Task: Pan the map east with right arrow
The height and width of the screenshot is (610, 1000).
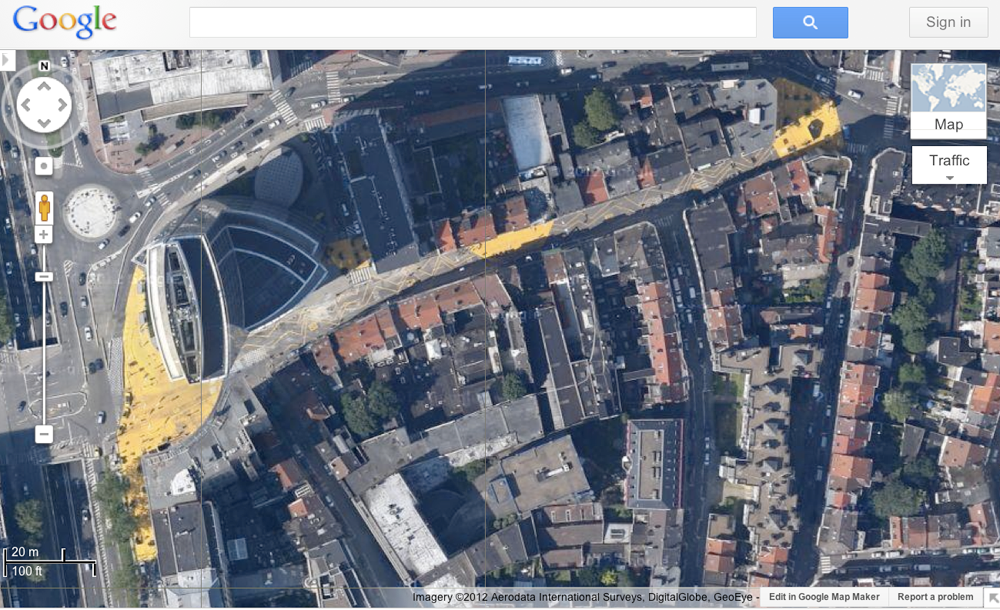Action: (x=62, y=105)
